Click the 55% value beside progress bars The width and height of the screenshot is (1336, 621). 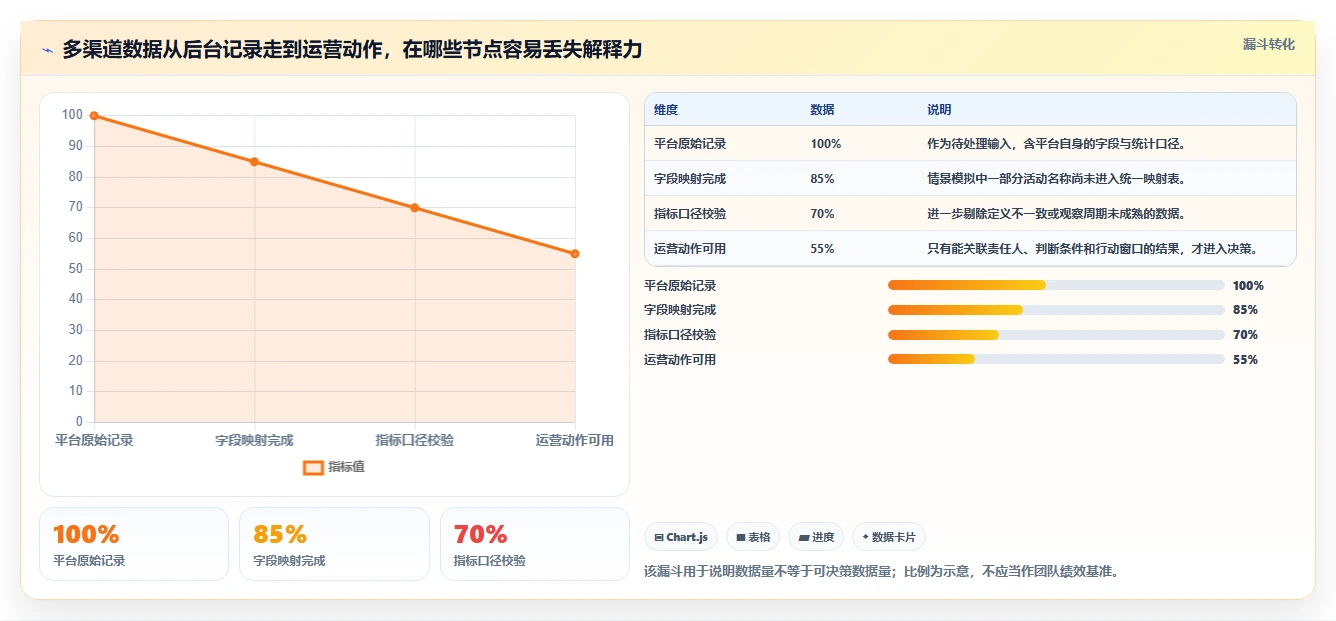[1245, 360]
